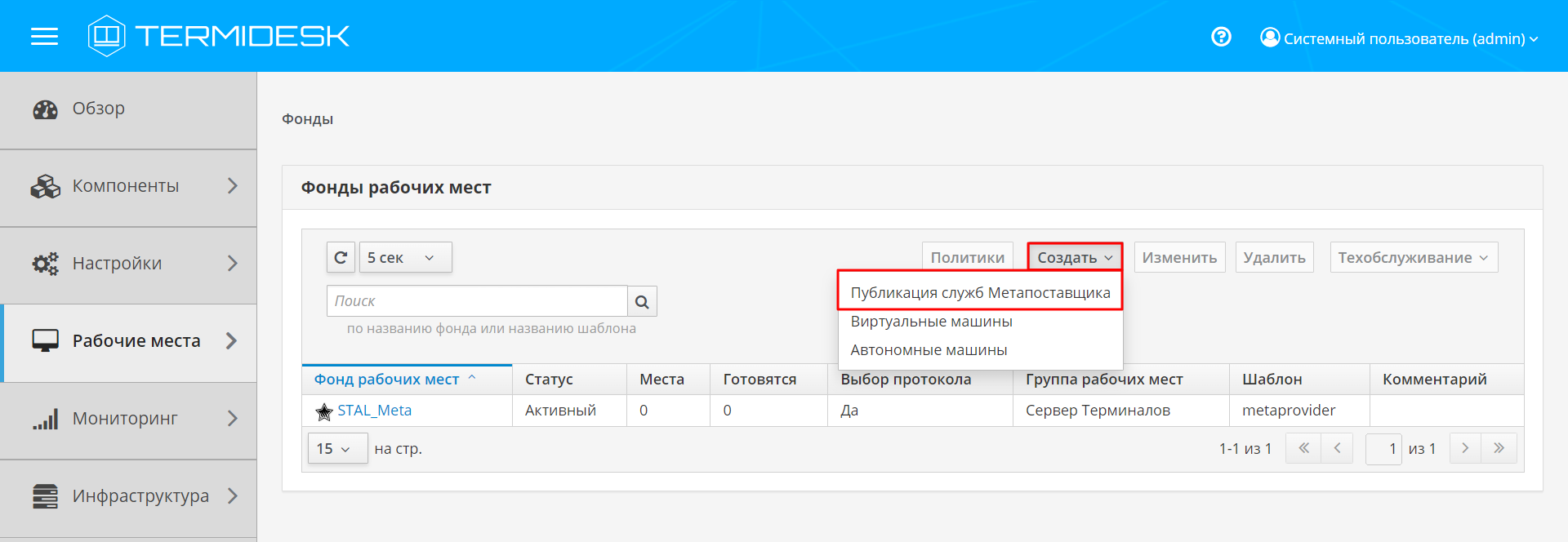1568x542 pixels.
Task: Go to next page arrow
Action: click(1465, 448)
